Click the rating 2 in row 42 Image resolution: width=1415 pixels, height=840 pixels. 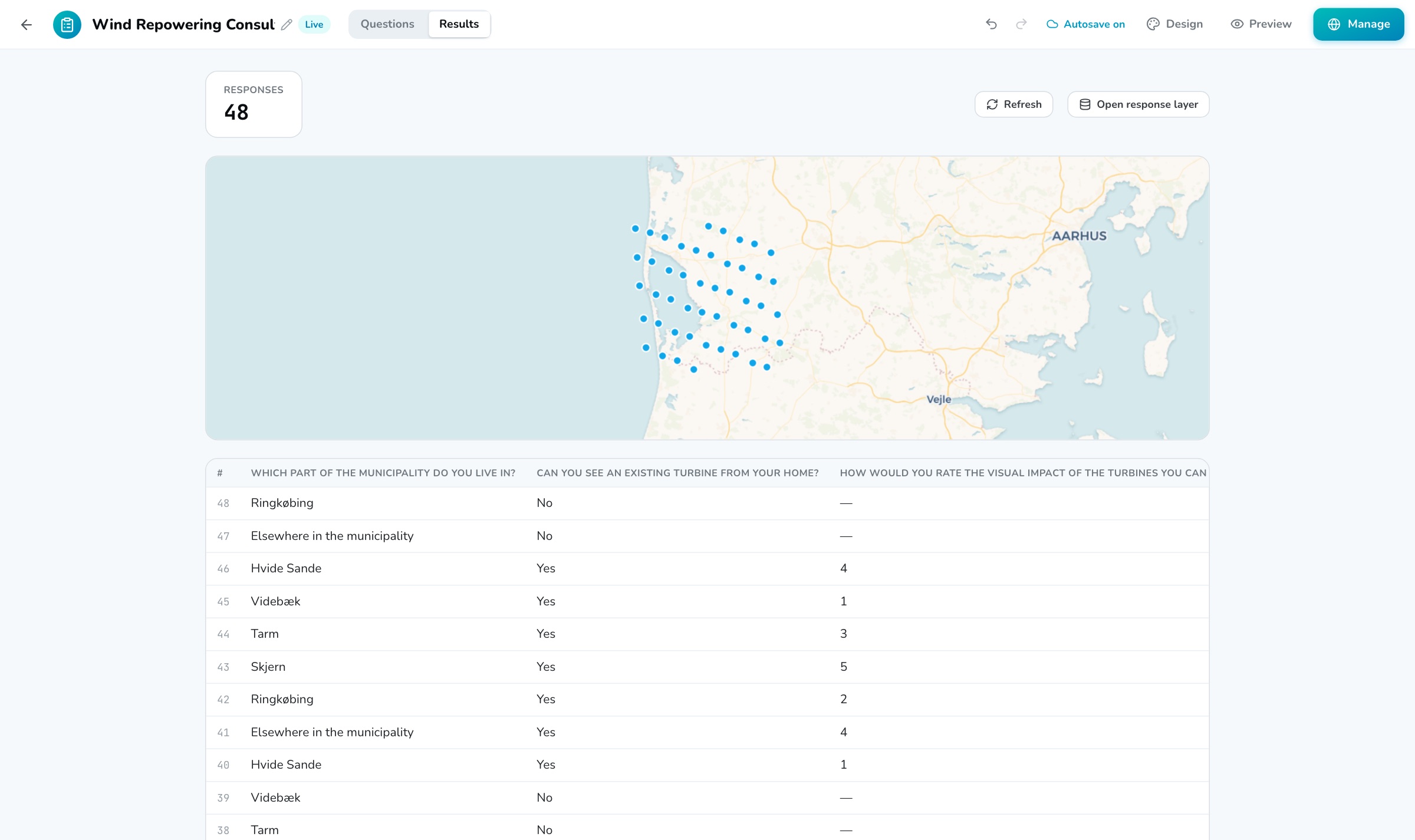844,699
